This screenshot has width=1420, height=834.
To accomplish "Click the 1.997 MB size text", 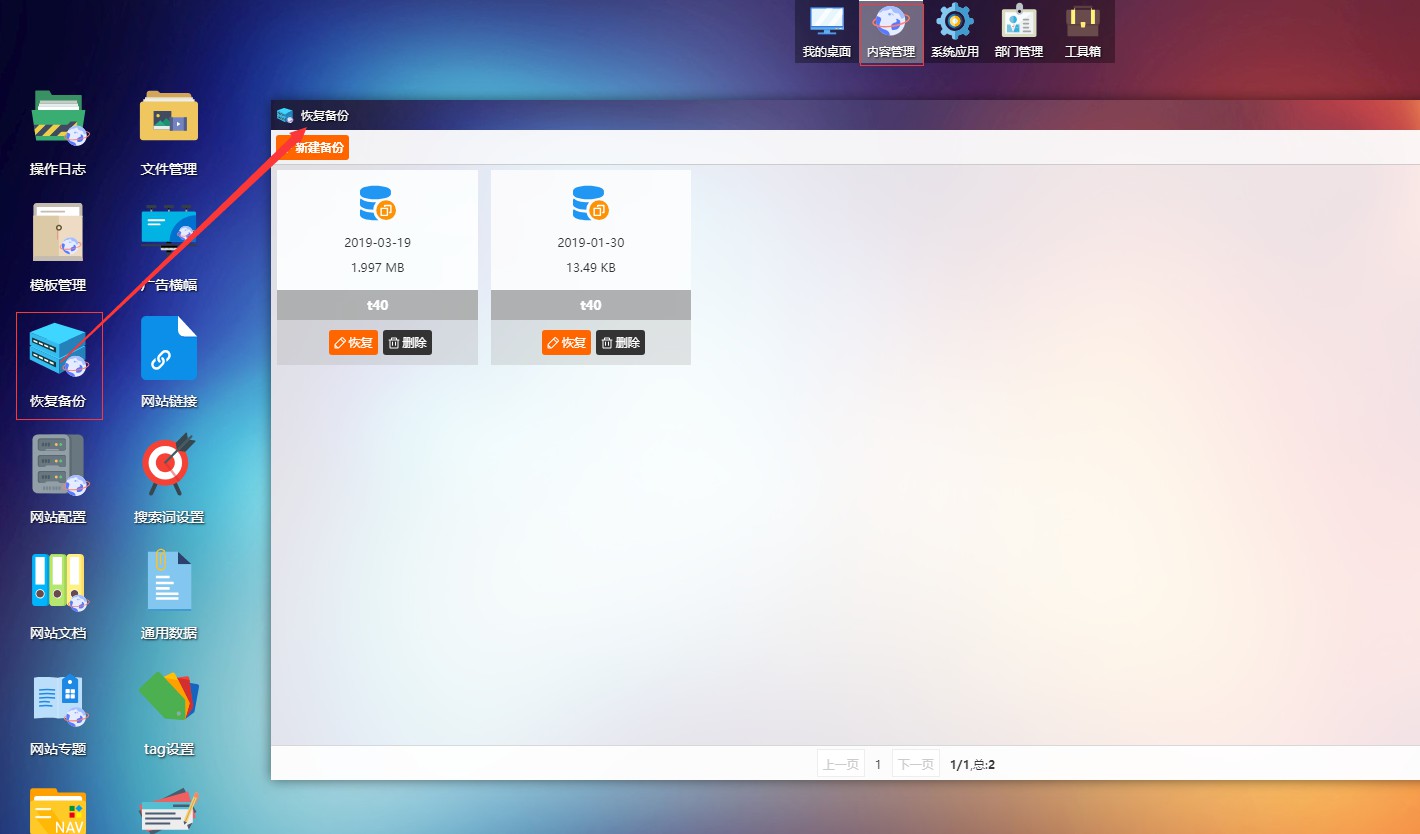I will click(377, 268).
